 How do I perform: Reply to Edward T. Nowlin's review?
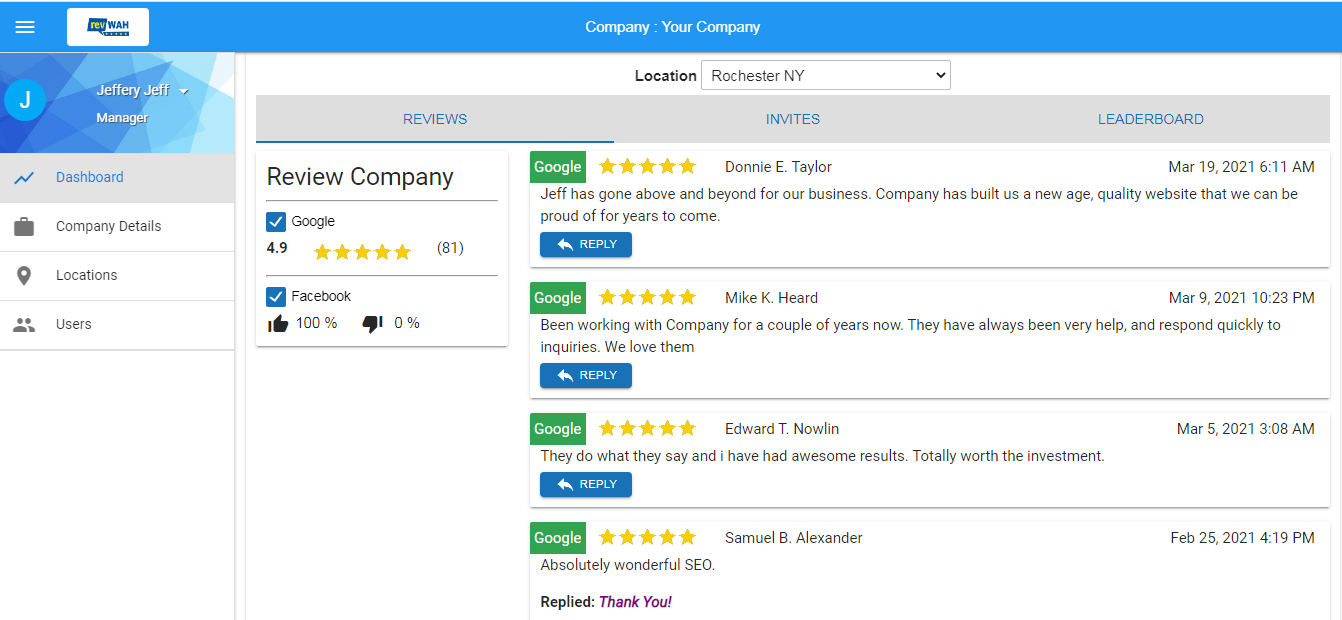coord(586,485)
